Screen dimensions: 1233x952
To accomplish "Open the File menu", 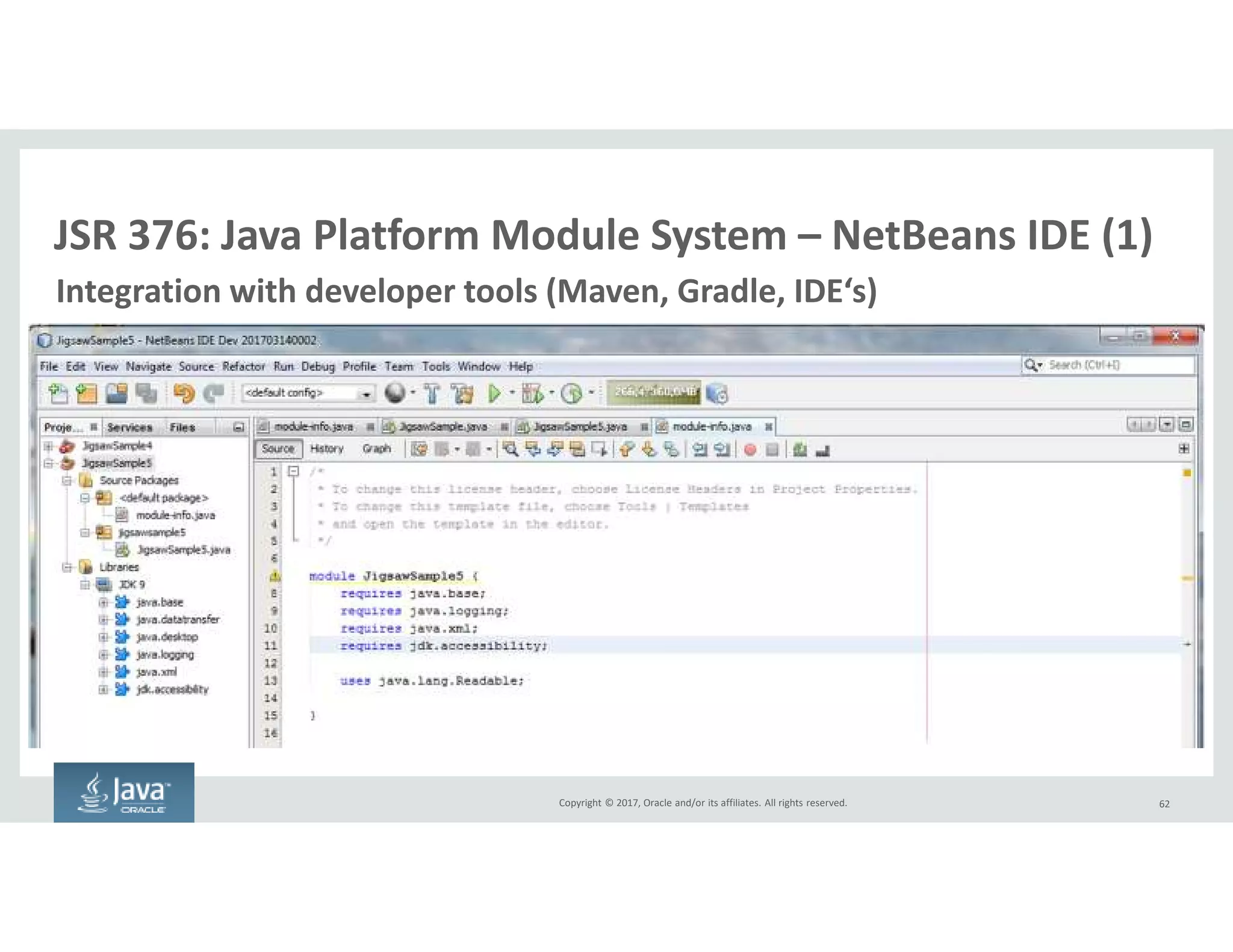I will tap(49, 366).
